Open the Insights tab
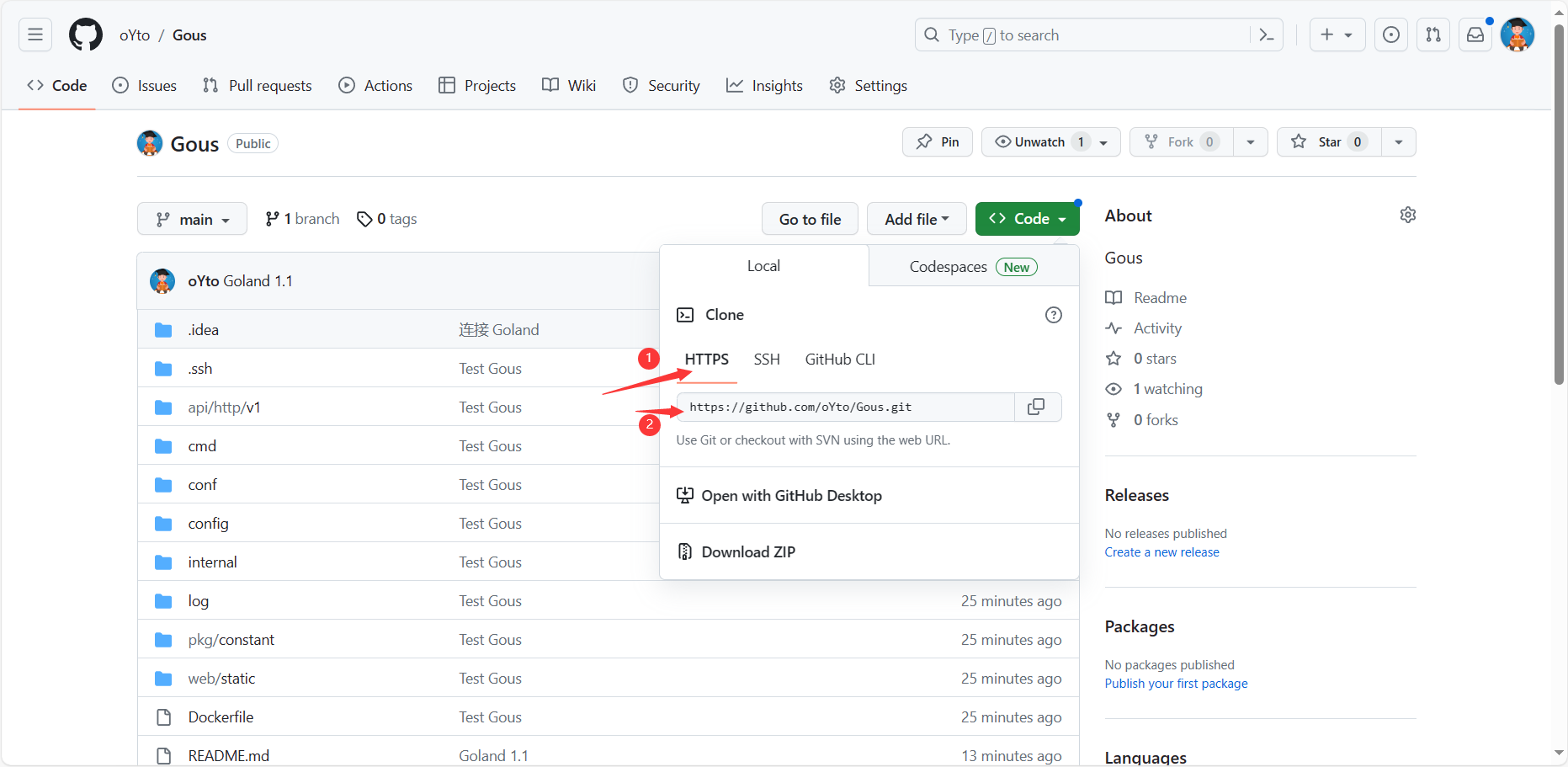 [x=764, y=85]
